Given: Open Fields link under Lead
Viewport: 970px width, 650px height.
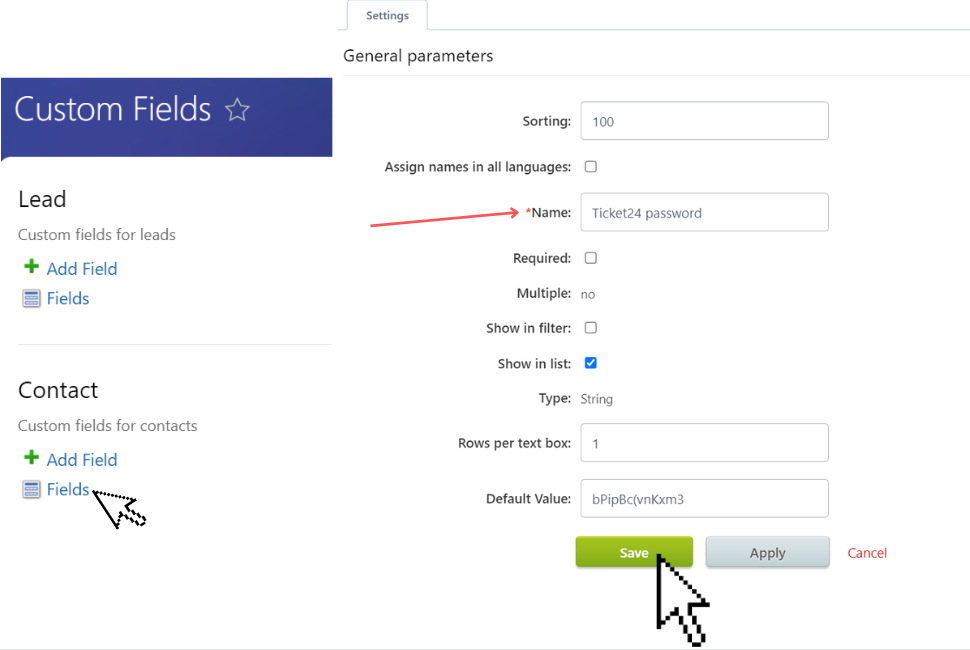Looking at the screenshot, I should tap(68, 299).
